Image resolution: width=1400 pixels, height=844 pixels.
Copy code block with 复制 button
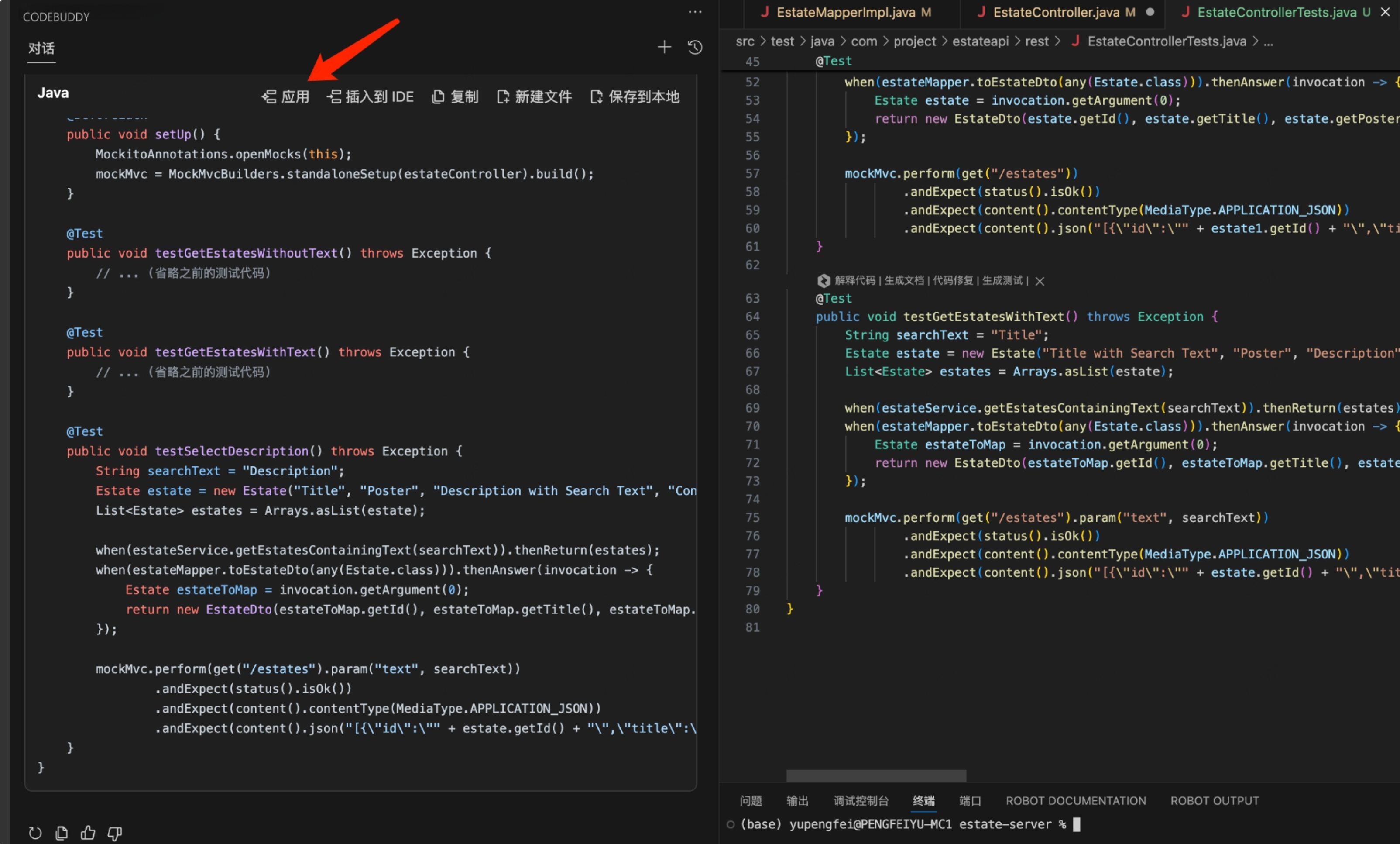(455, 97)
